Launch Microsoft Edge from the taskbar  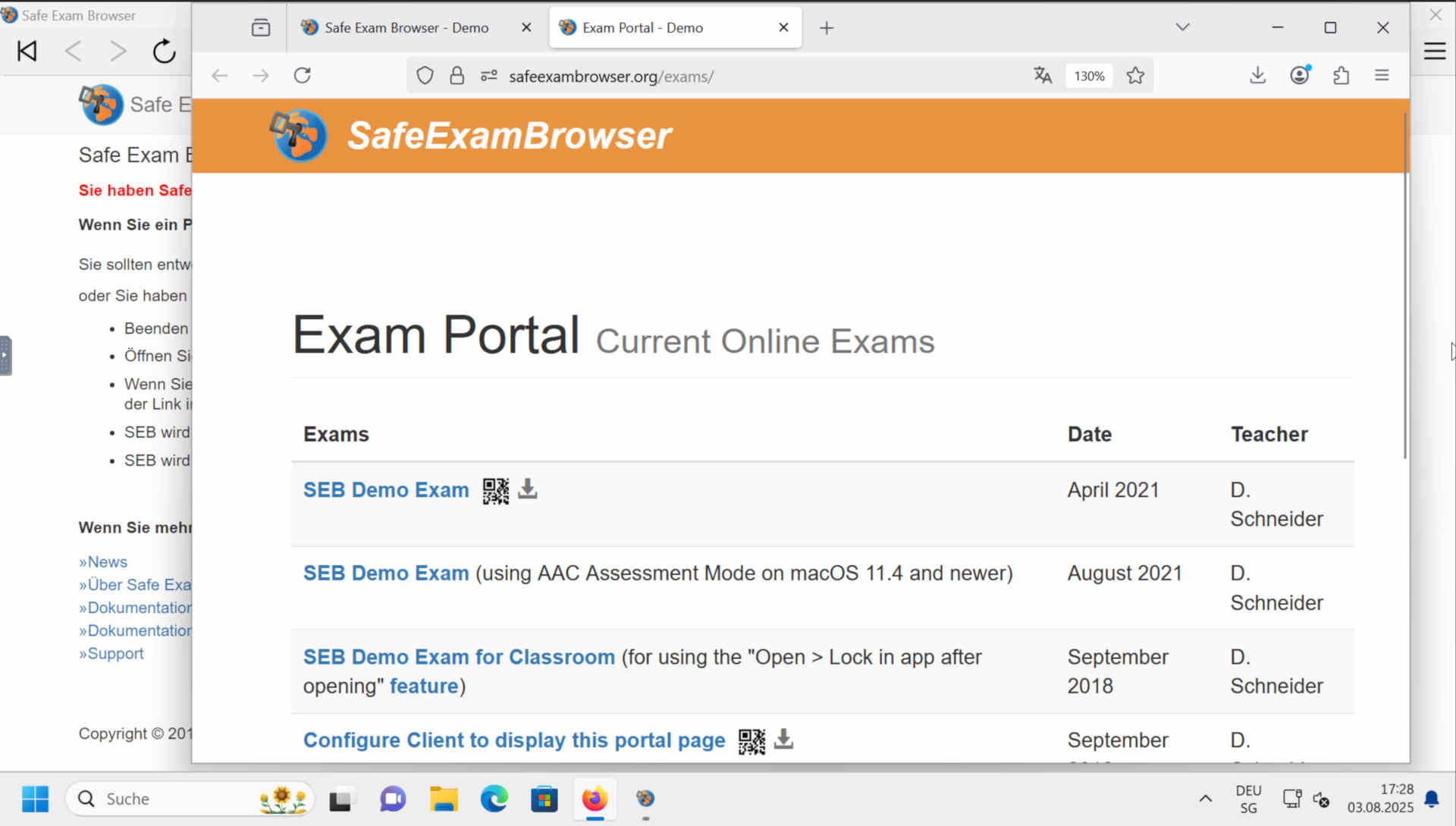click(494, 799)
